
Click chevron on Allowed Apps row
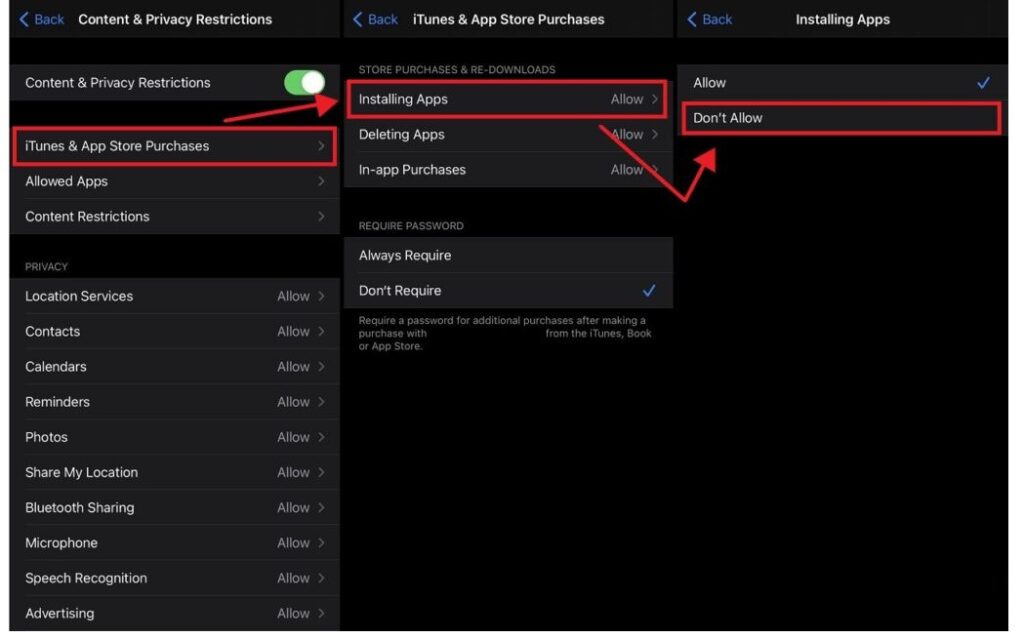(x=321, y=182)
